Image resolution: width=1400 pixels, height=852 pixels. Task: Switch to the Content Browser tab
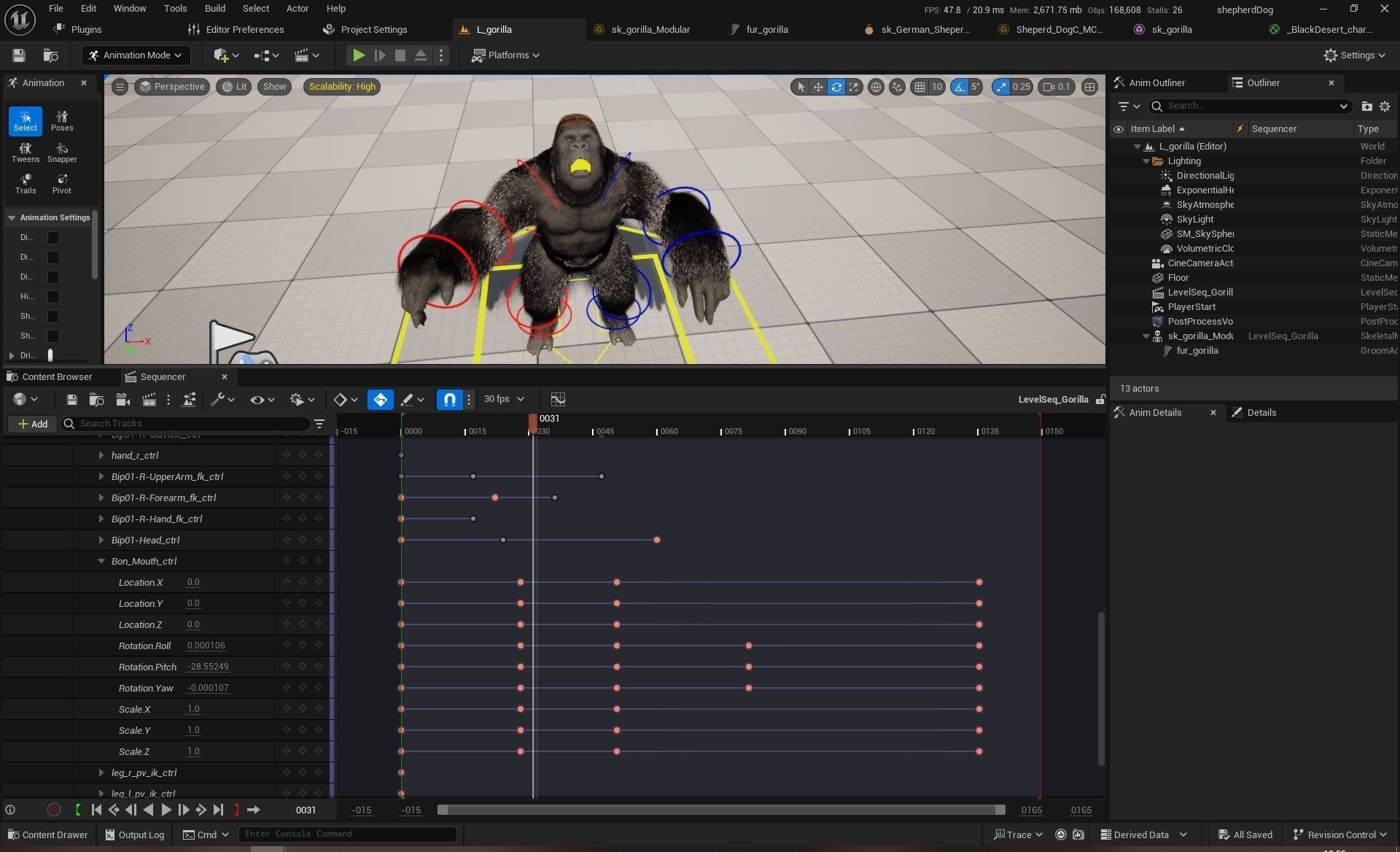pyautogui.click(x=57, y=376)
